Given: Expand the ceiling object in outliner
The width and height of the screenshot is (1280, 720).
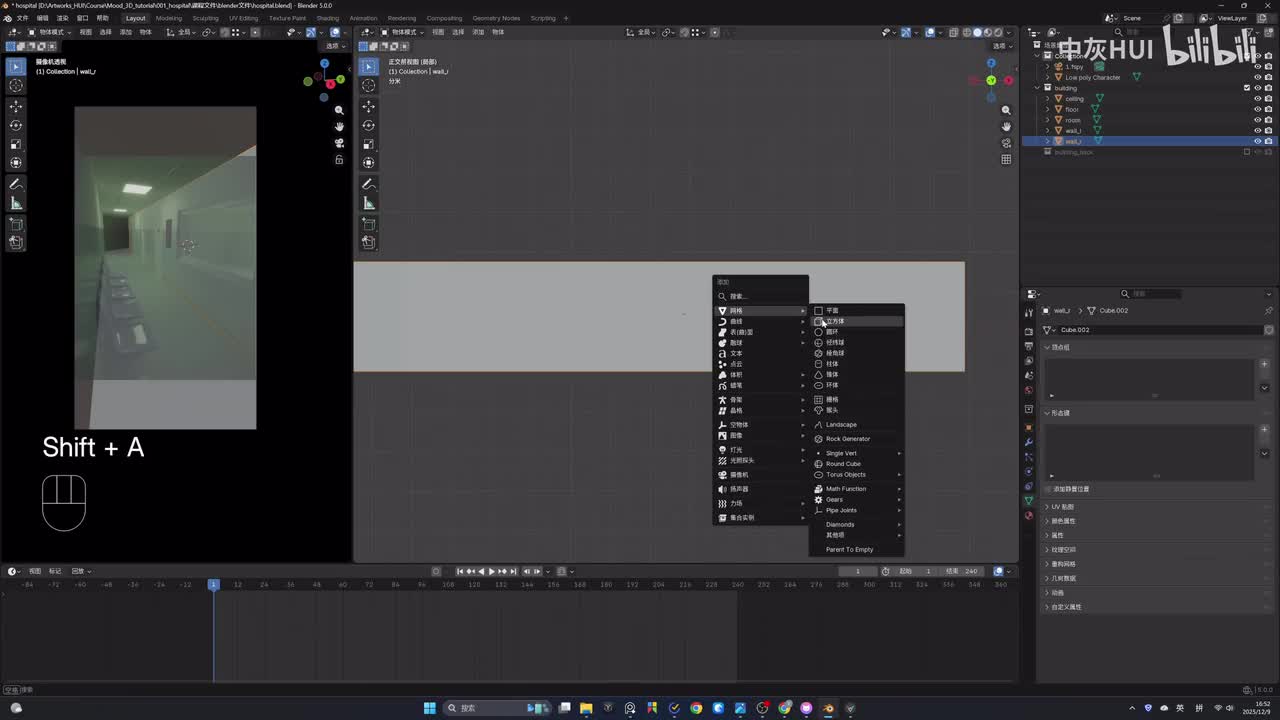Looking at the screenshot, I should (x=1048, y=99).
